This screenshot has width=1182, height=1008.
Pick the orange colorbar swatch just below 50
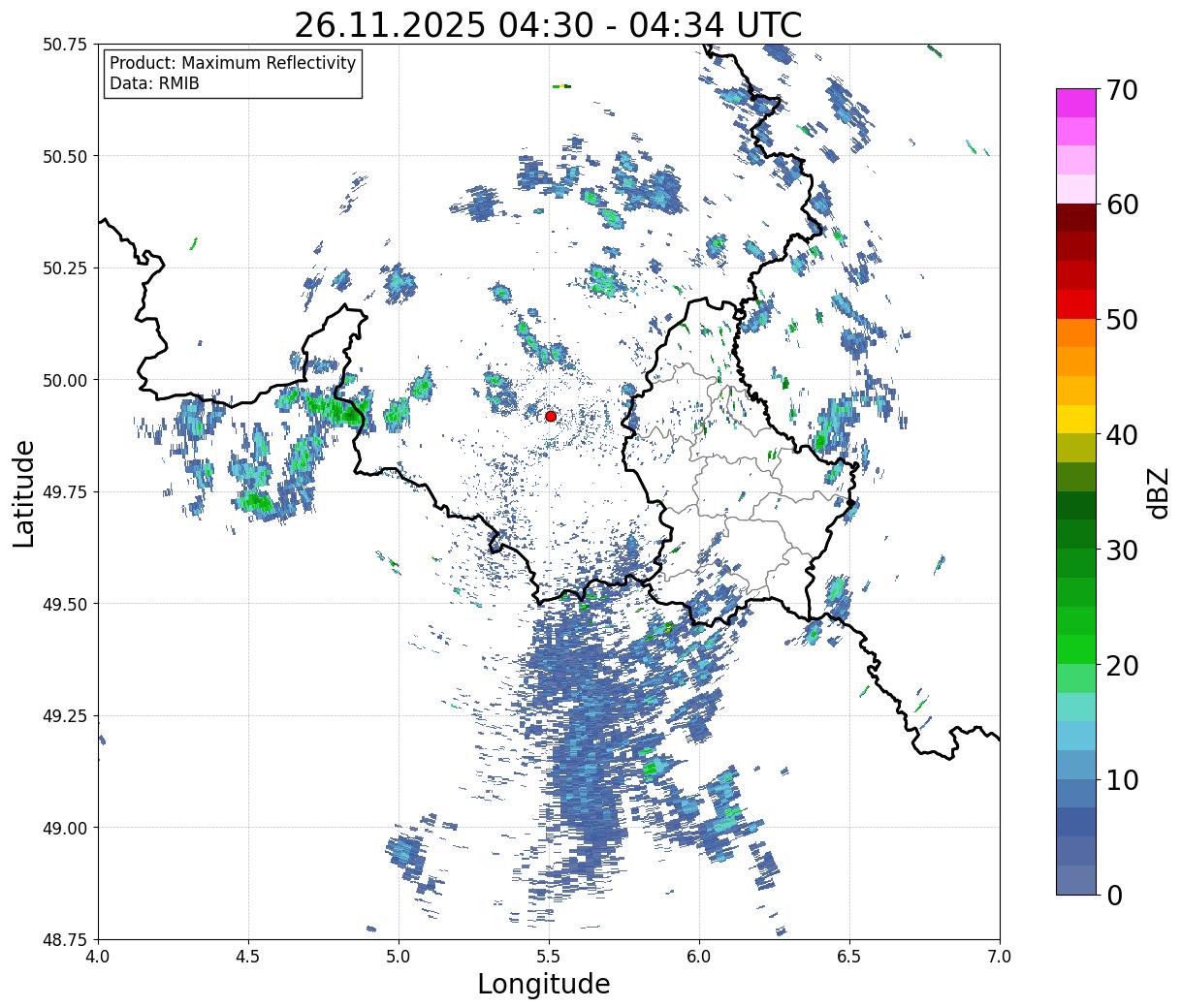(1076, 332)
